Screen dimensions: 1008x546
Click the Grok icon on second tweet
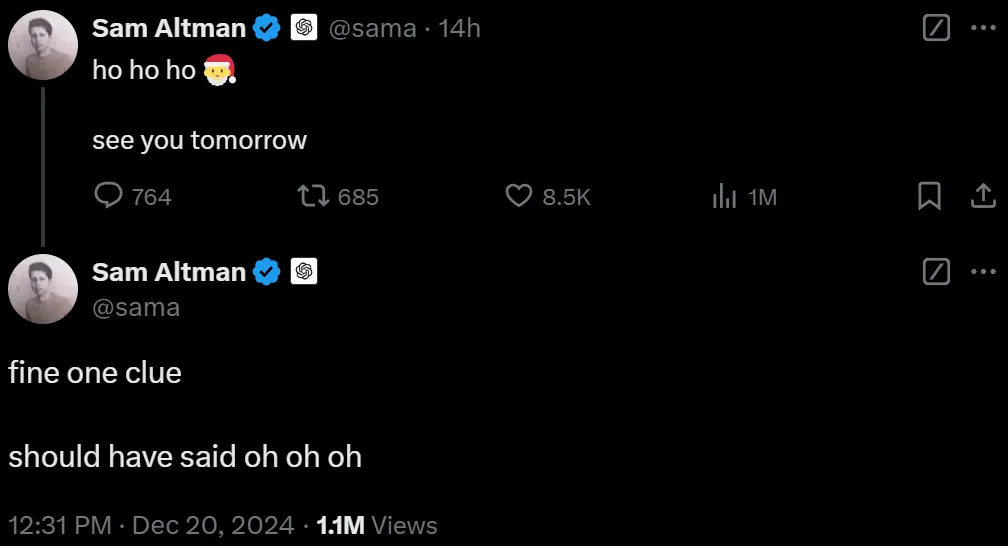(x=935, y=271)
